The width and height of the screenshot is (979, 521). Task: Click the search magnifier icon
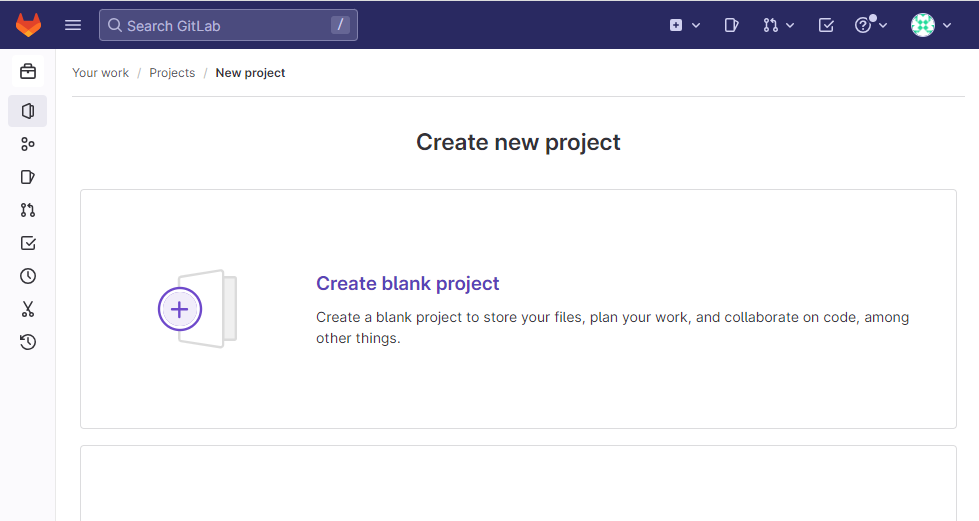point(114,25)
